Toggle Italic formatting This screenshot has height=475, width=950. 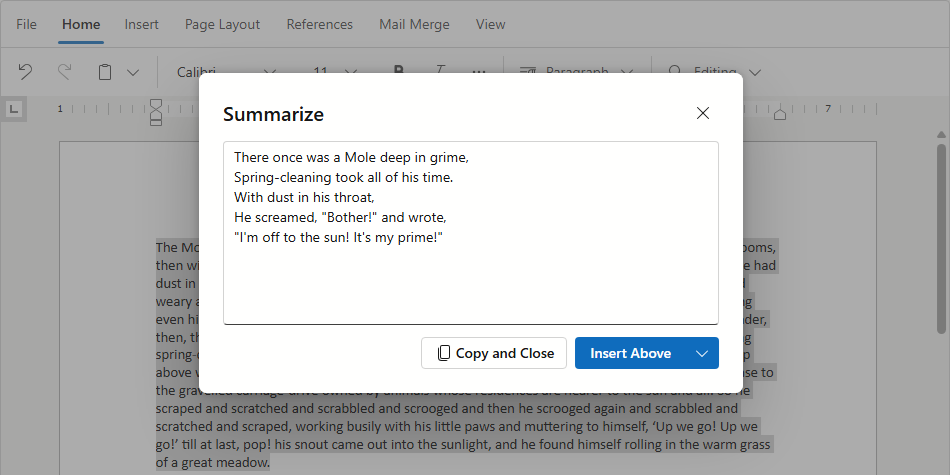pyautogui.click(x=439, y=71)
